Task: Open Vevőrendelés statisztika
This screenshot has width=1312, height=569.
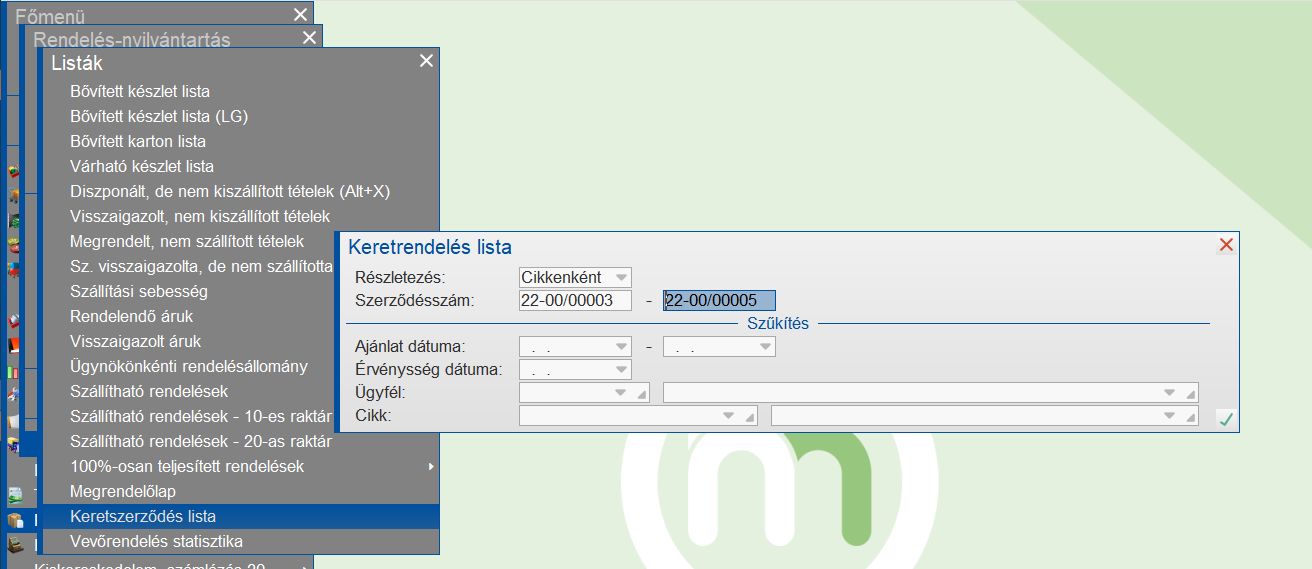Action: coord(240,541)
